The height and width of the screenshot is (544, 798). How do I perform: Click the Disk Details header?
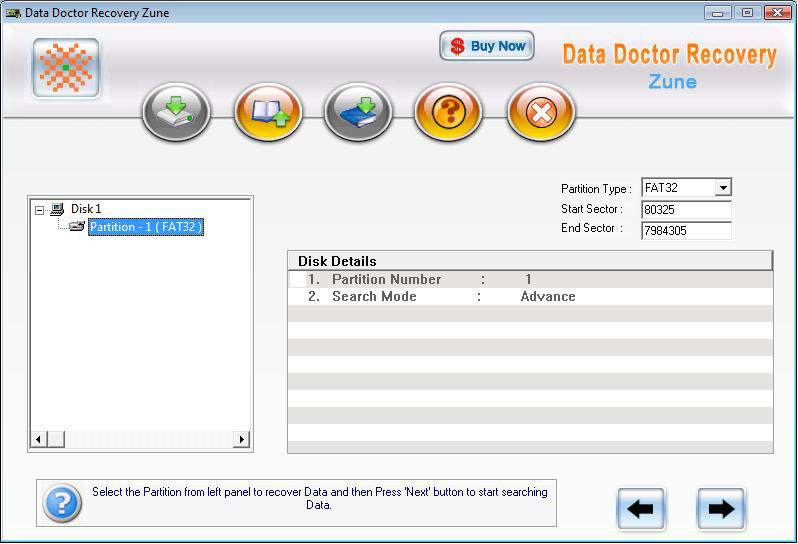(x=530, y=261)
